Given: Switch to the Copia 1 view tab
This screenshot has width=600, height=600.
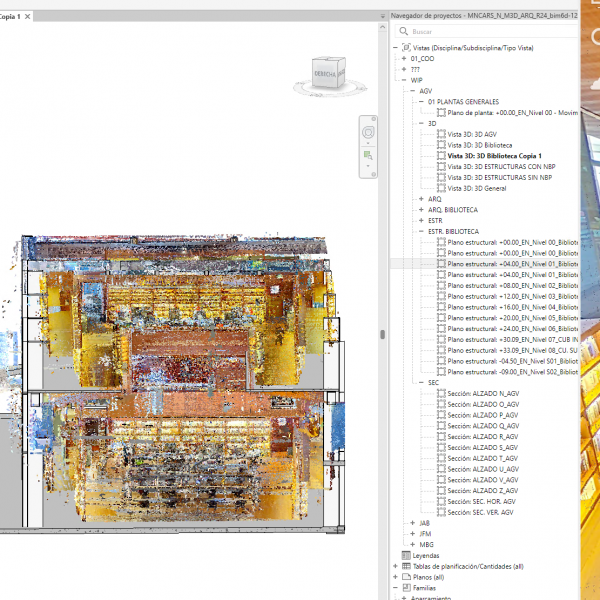Looking at the screenshot, I should 10,17.
